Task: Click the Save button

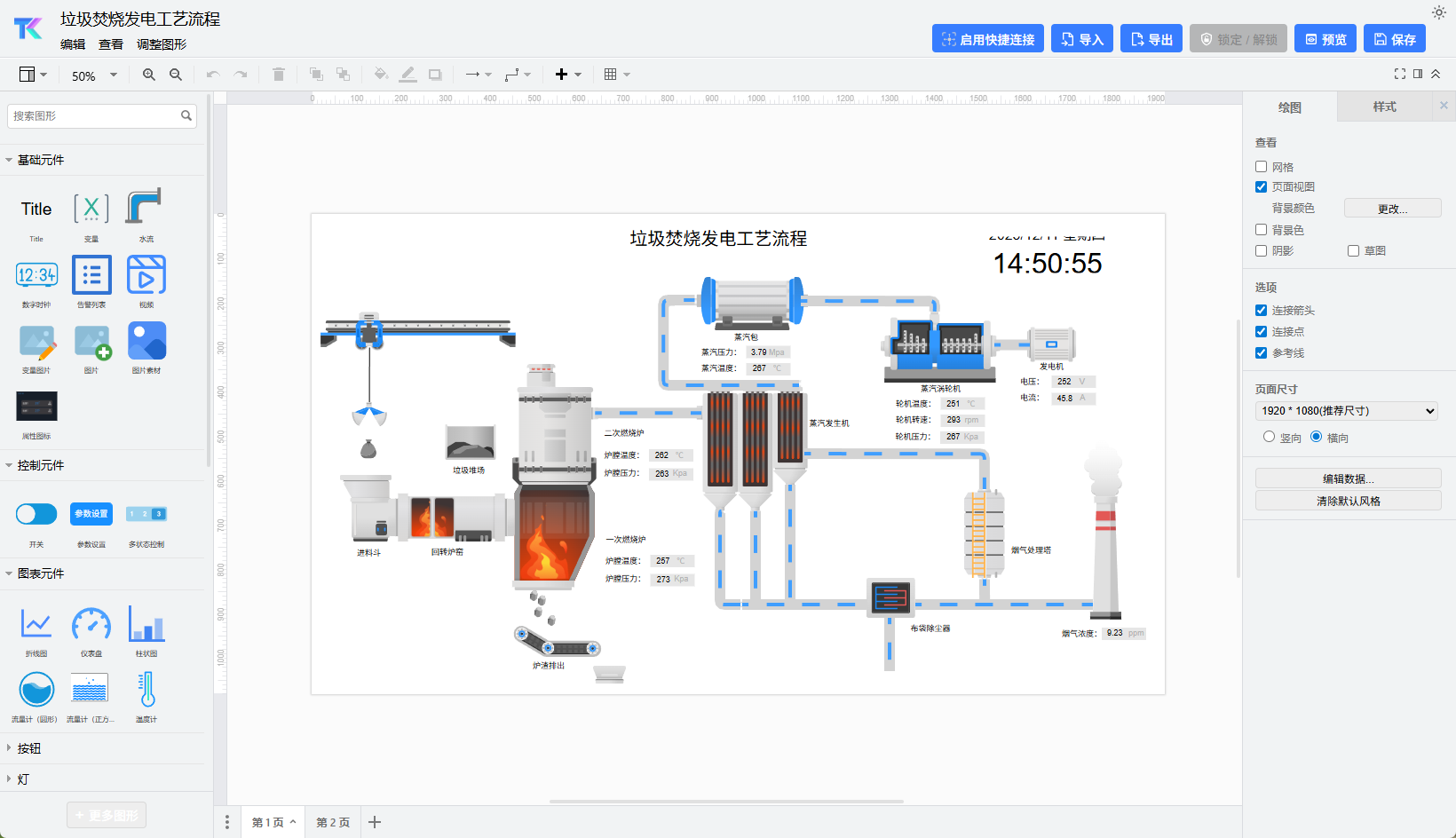Action: (x=1394, y=39)
